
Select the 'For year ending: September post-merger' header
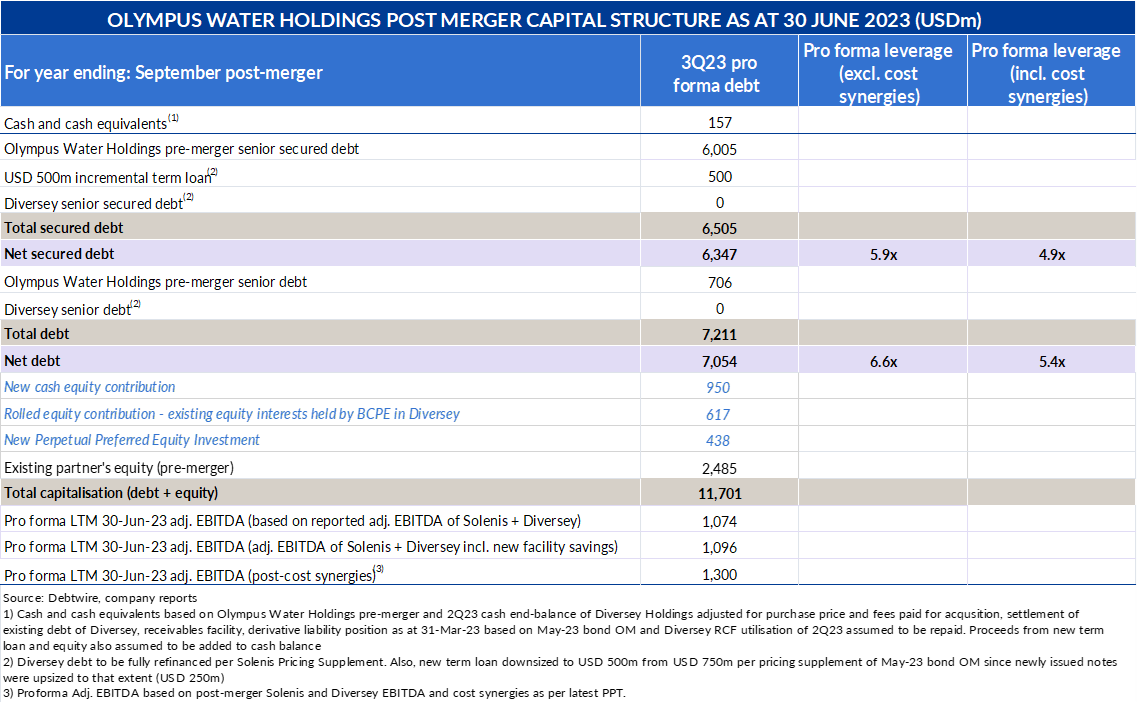[x=163, y=73]
